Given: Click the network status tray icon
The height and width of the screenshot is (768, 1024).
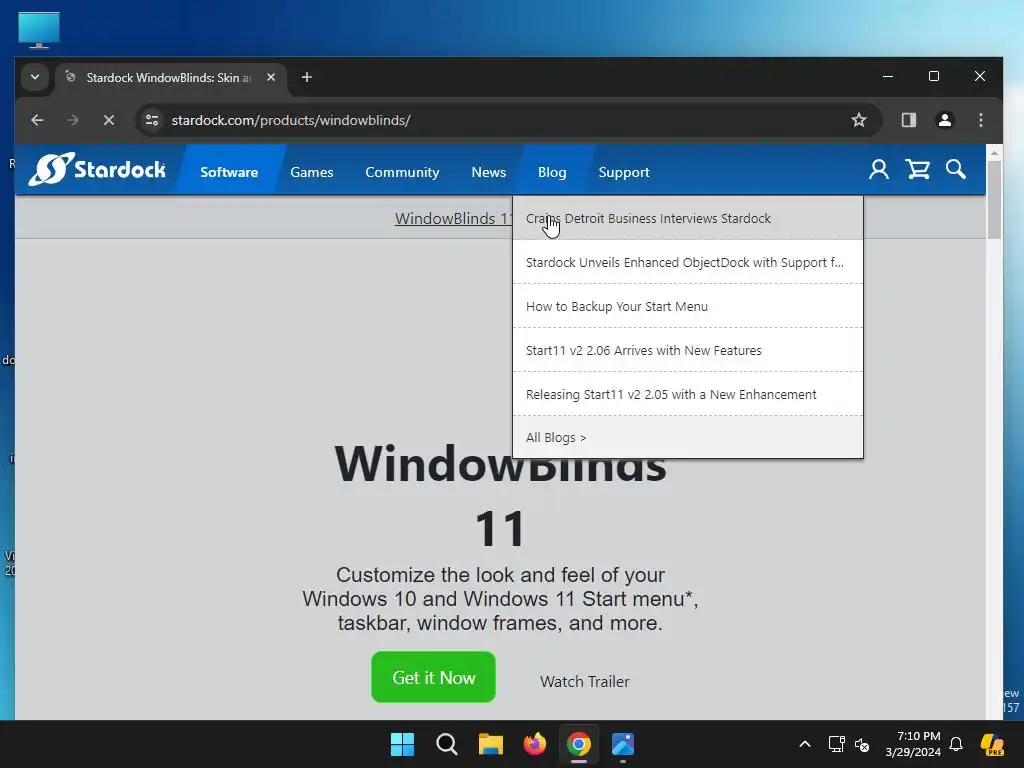Looking at the screenshot, I should (x=837, y=744).
